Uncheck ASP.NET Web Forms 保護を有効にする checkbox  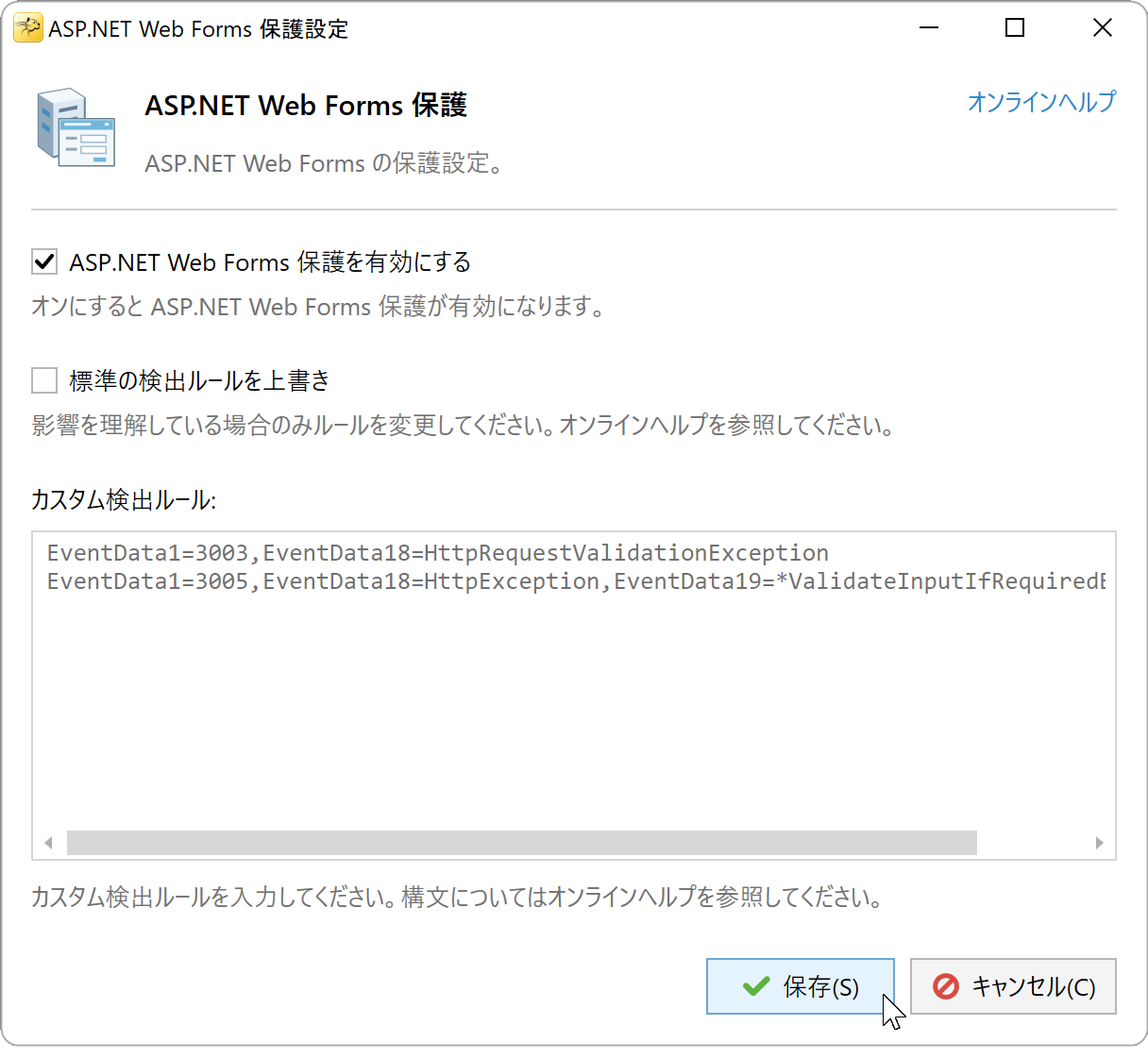pos(44,261)
